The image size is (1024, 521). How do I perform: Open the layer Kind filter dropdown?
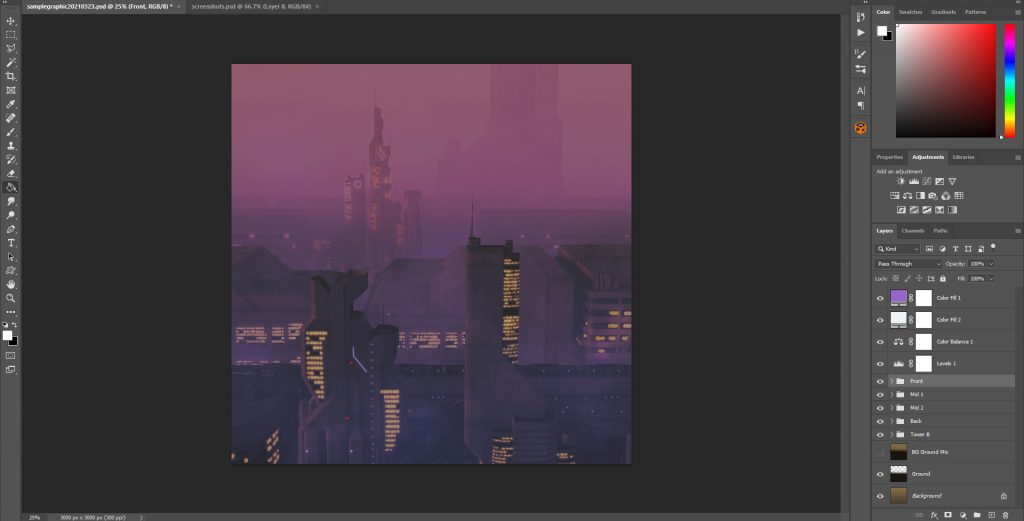point(898,249)
